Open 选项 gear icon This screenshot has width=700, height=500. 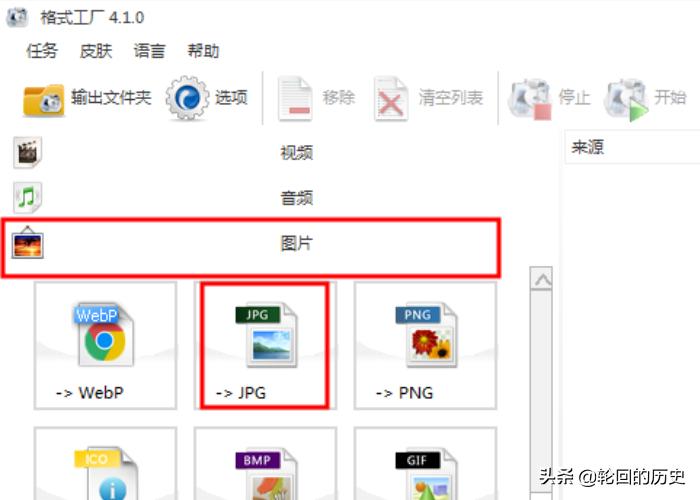[x=187, y=98]
